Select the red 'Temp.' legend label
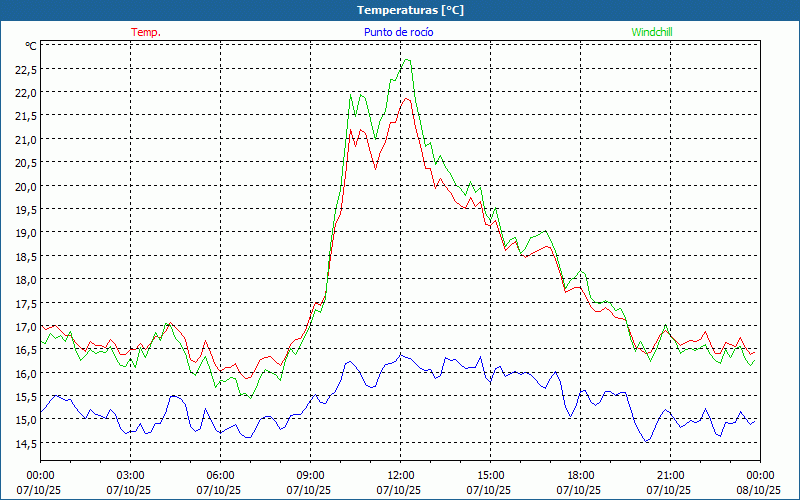 click(146, 32)
